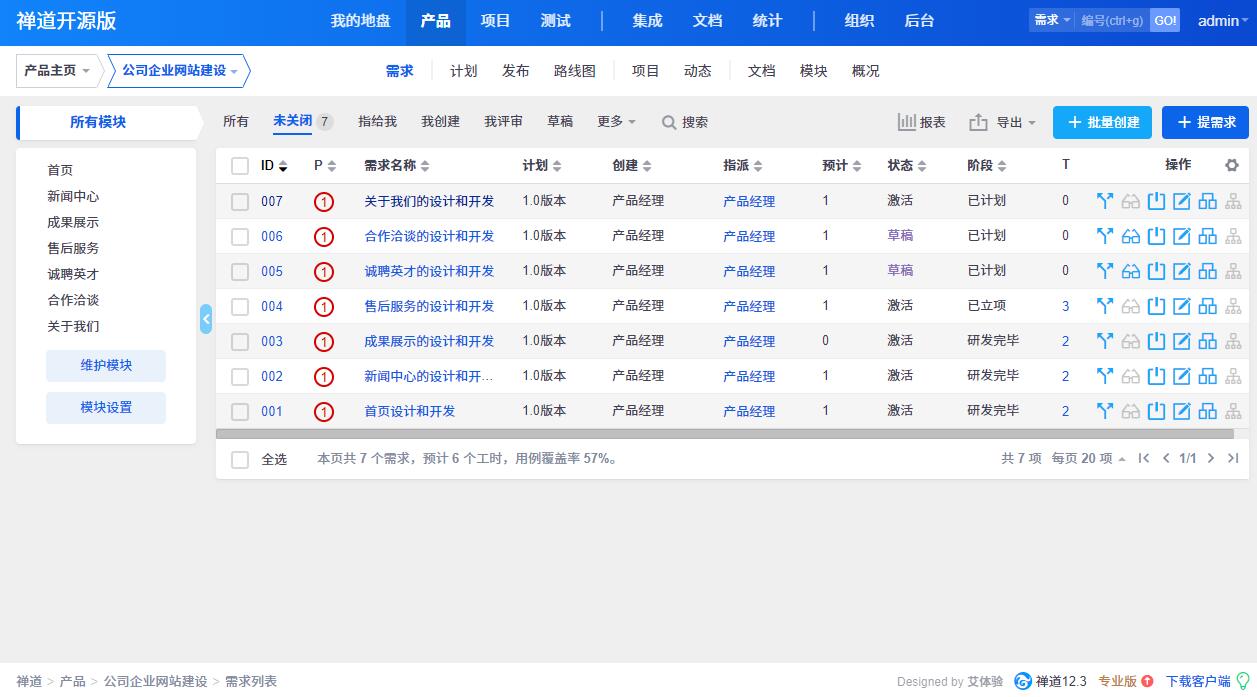Open story link 首页设计和开发
1257x697 pixels.
pos(409,411)
